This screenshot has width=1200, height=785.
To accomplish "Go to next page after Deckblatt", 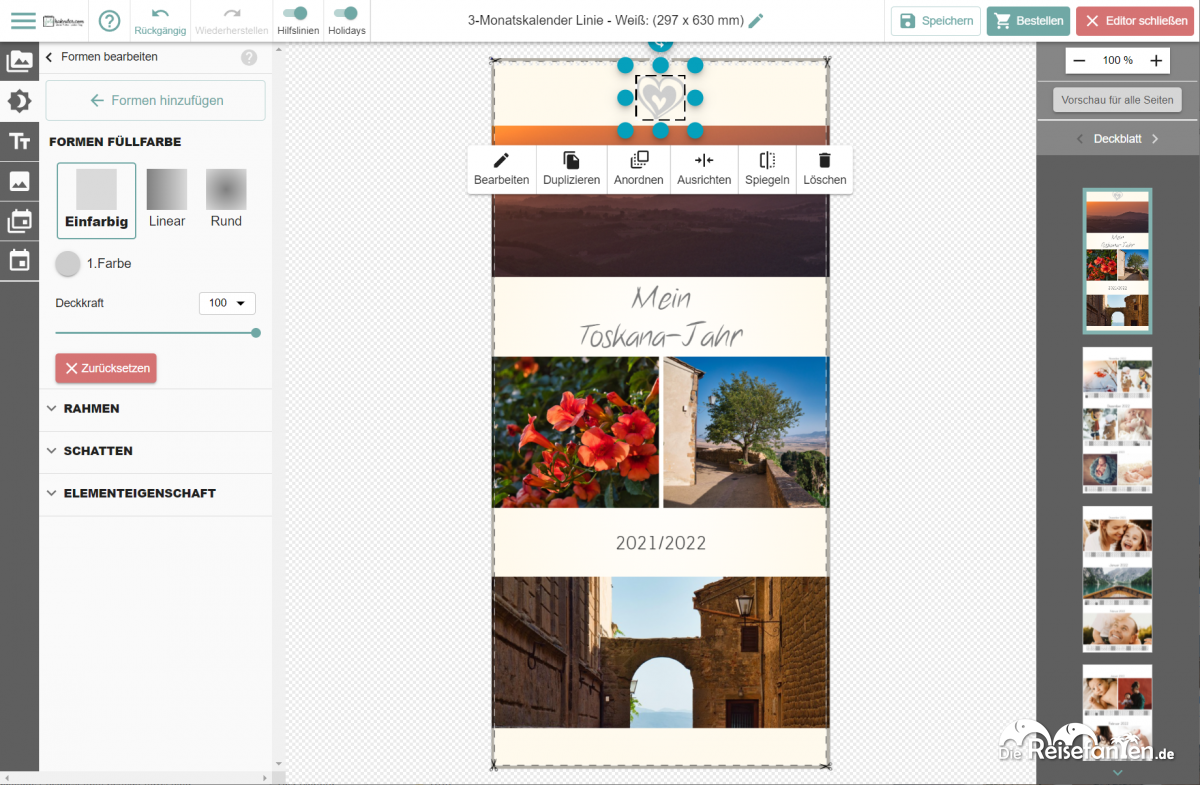I will click(1155, 139).
